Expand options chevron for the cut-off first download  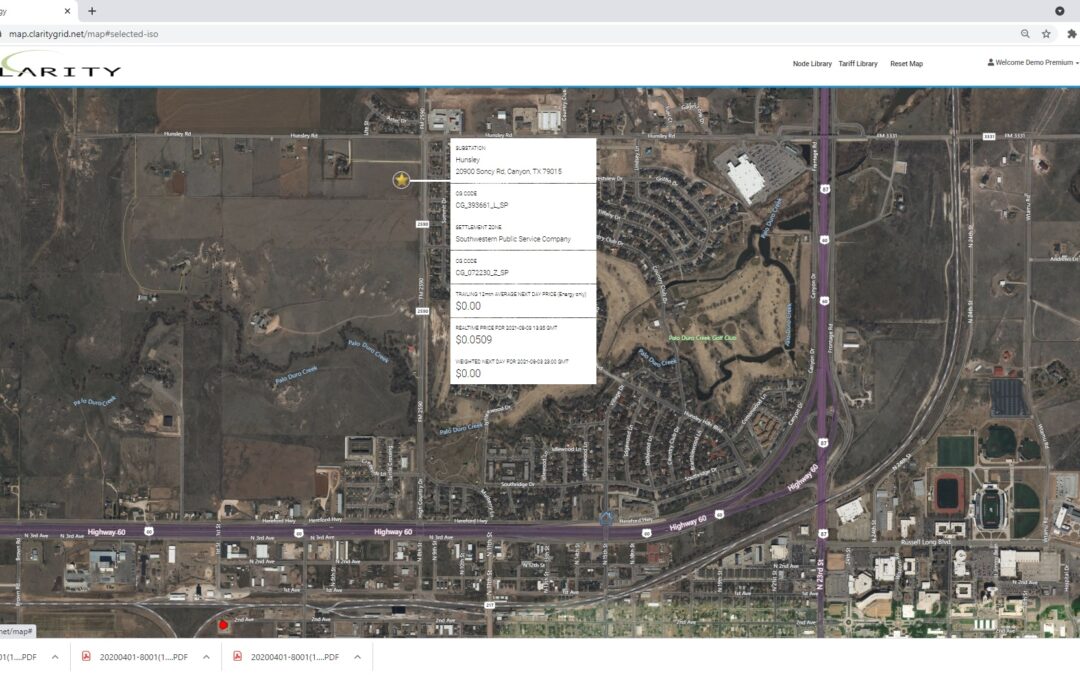[55, 657]
